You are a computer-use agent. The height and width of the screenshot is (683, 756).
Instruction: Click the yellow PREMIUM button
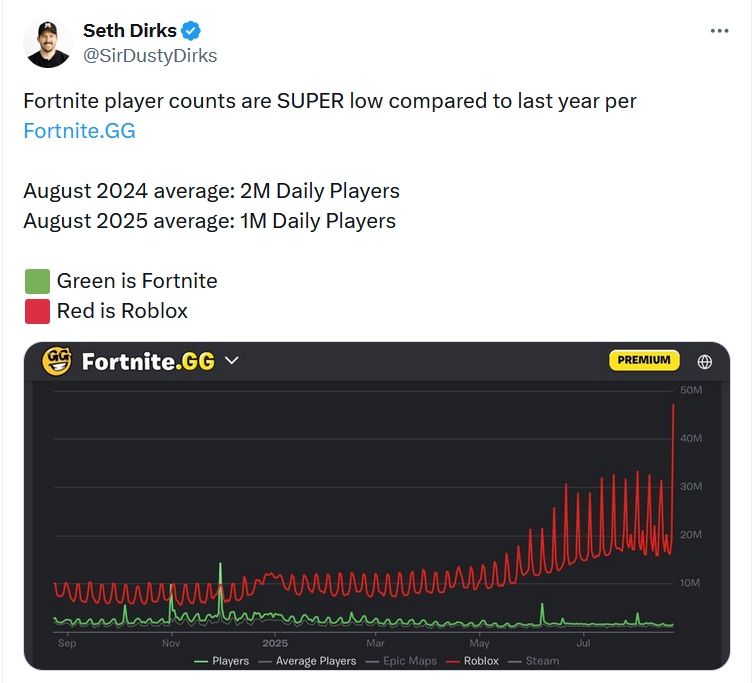[644, 360]
